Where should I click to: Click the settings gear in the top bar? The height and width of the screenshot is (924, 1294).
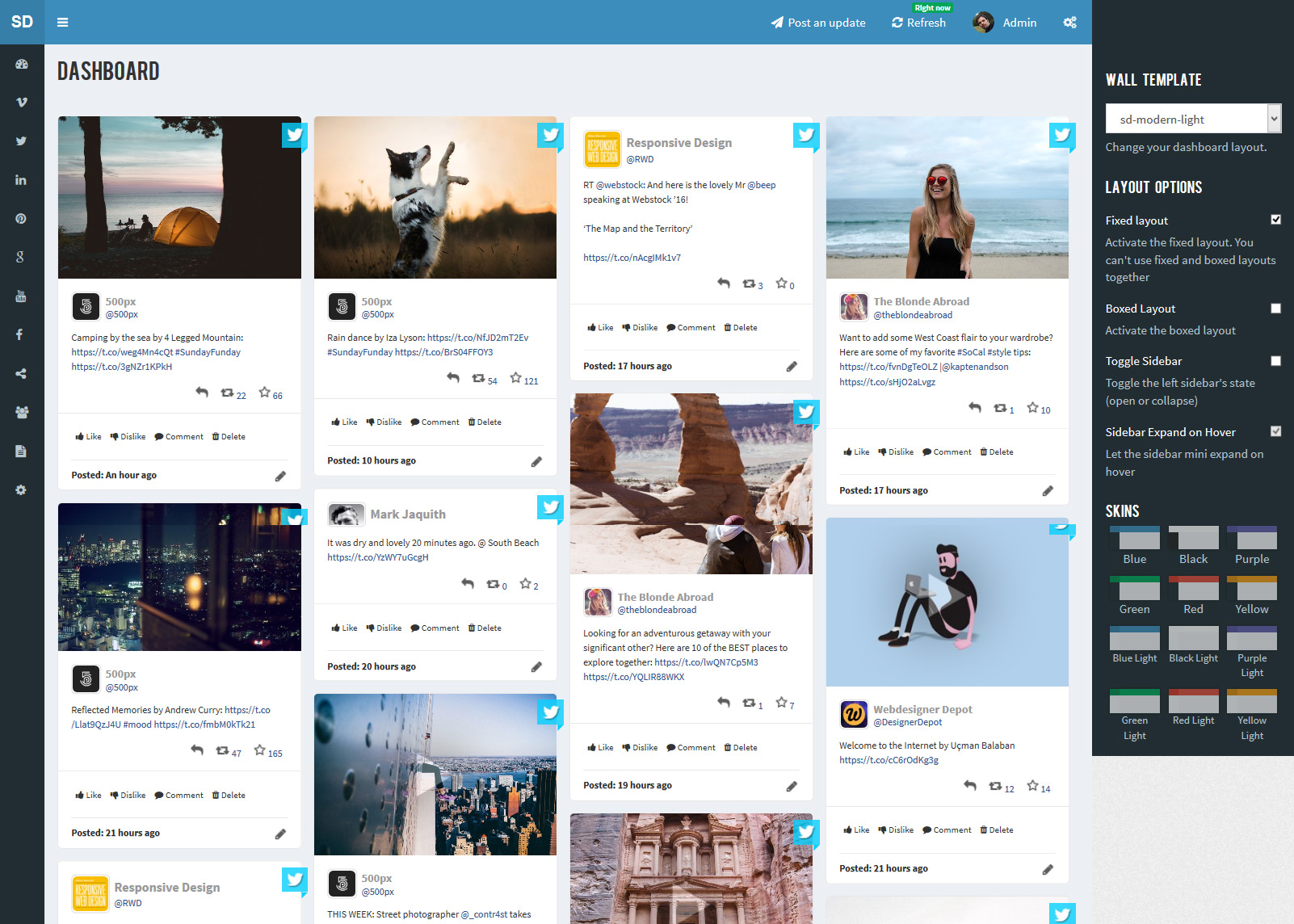[x=1069, y=23]
